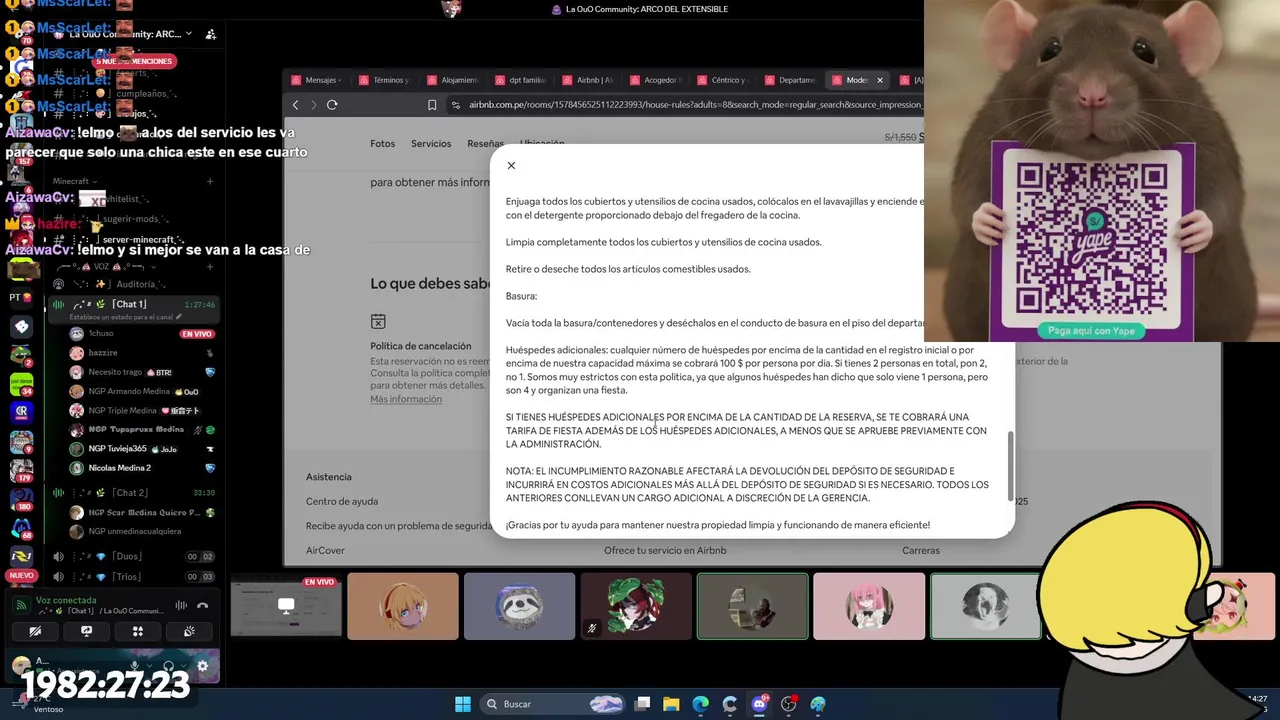The height and width of the screenshot is (720, 1280).
Task: Toggle camera in Discord voice panel
Action: 35,631
